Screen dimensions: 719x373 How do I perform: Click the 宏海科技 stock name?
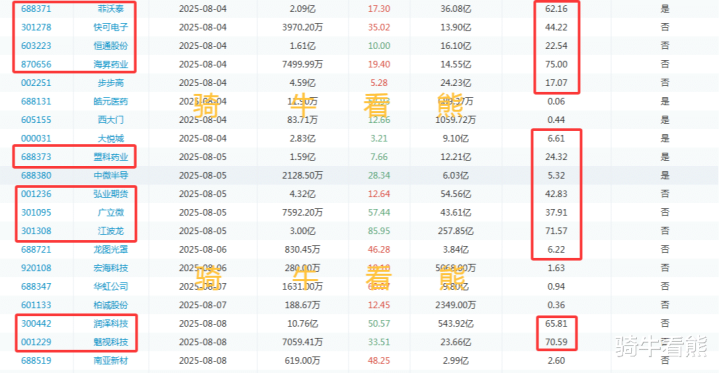point(111,268)
